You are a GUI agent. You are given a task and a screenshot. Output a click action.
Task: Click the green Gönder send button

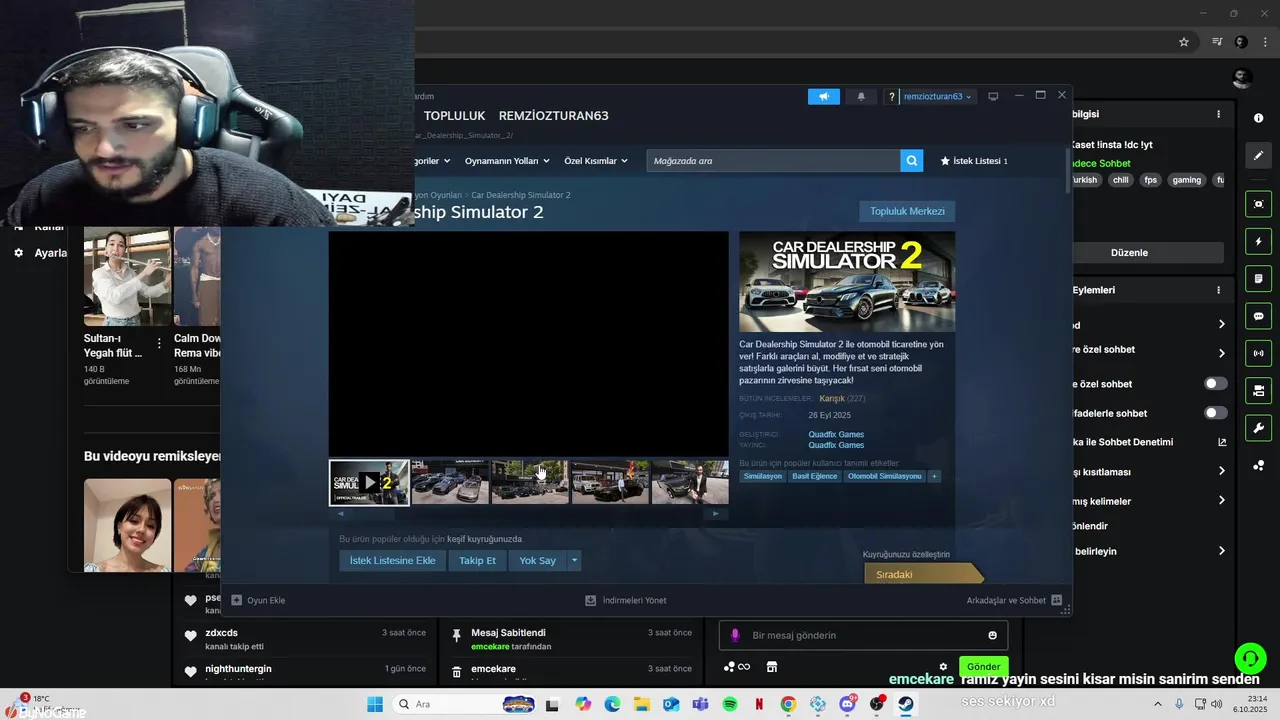click(x=983, y=667)
